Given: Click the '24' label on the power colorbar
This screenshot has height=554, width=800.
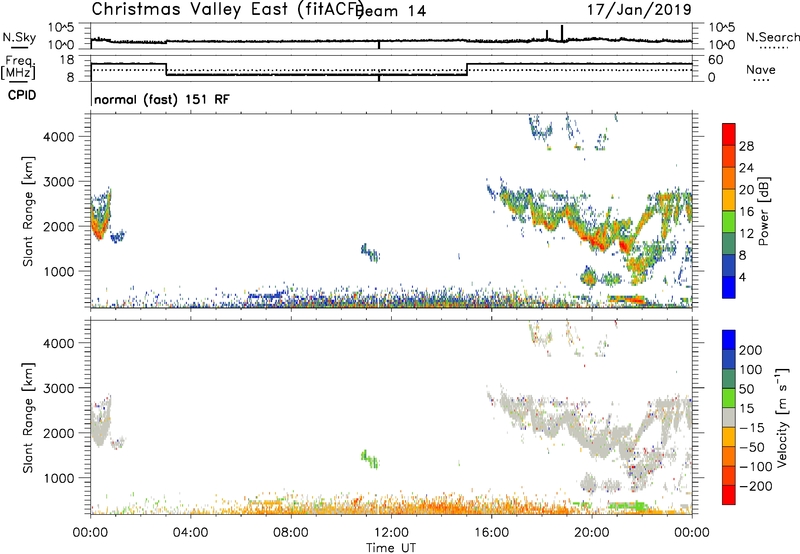Looking at the screenshot, I should 746,168.
